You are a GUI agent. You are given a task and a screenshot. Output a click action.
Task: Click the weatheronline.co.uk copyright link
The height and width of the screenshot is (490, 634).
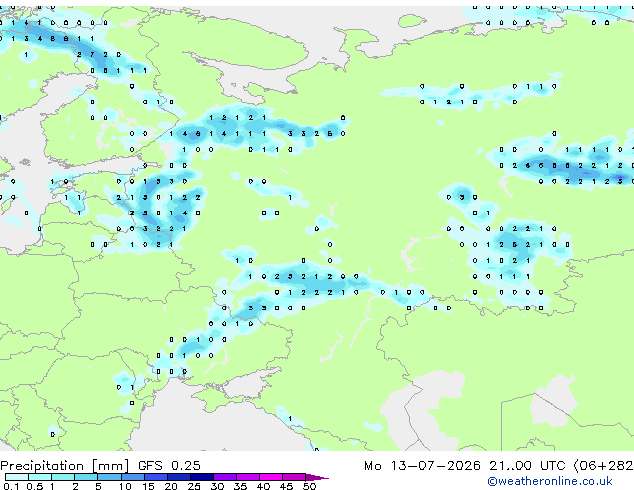pos(550,481)
